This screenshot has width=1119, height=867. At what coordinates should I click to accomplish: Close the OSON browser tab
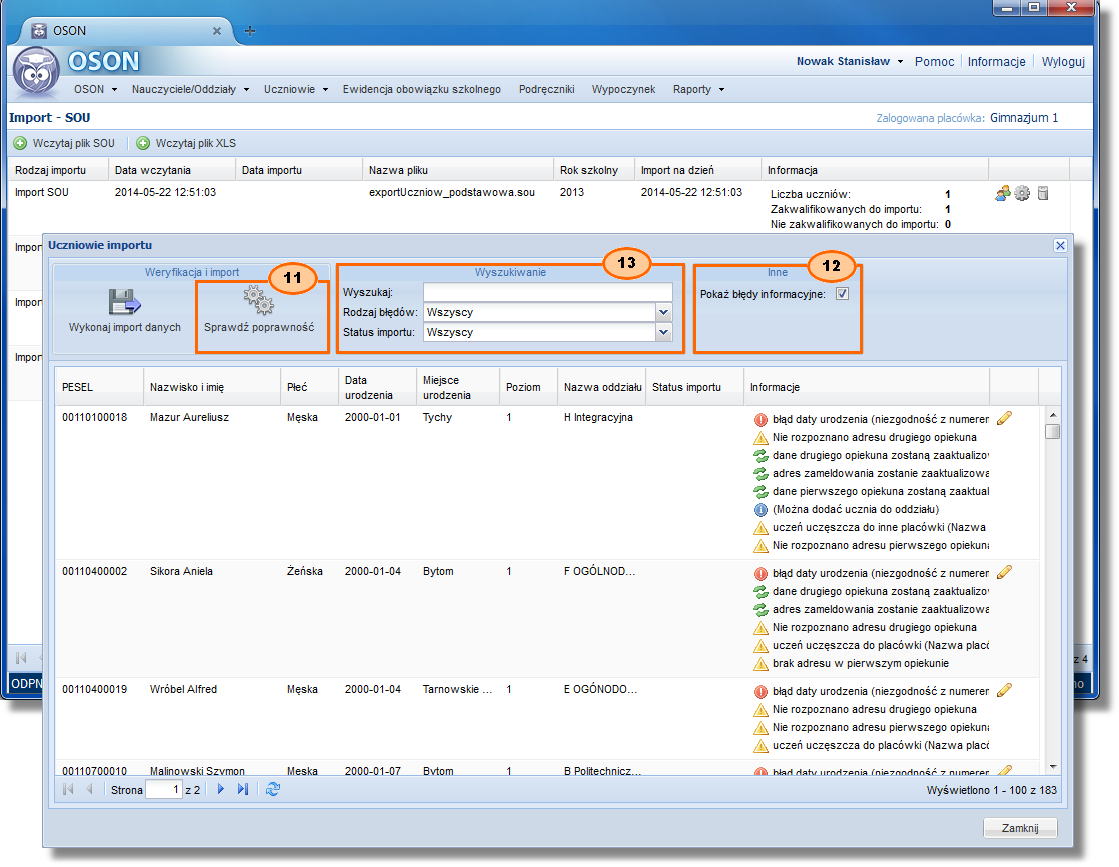[x=217, y=31]
